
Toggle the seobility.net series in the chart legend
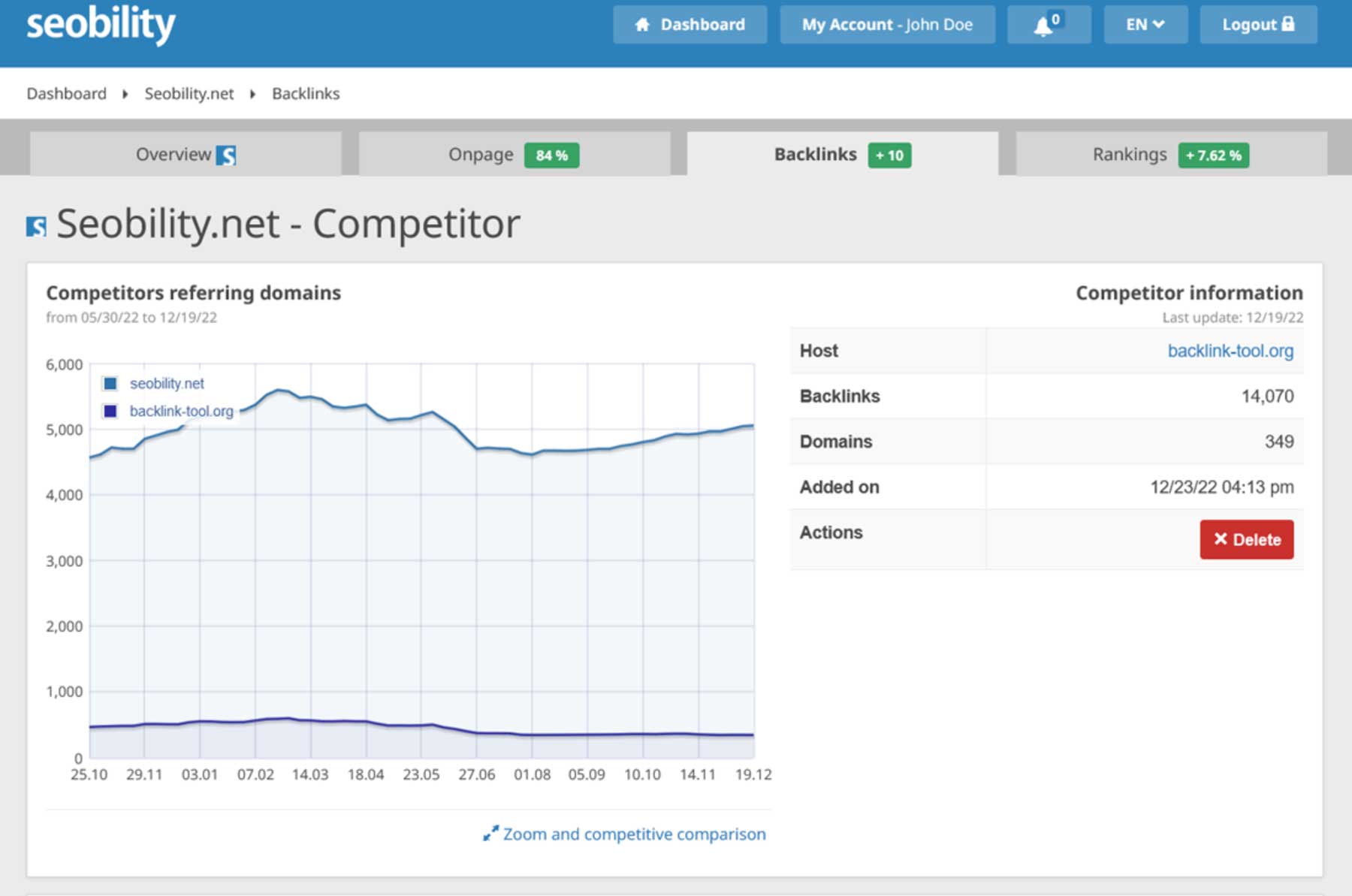[x=167, y=383]
